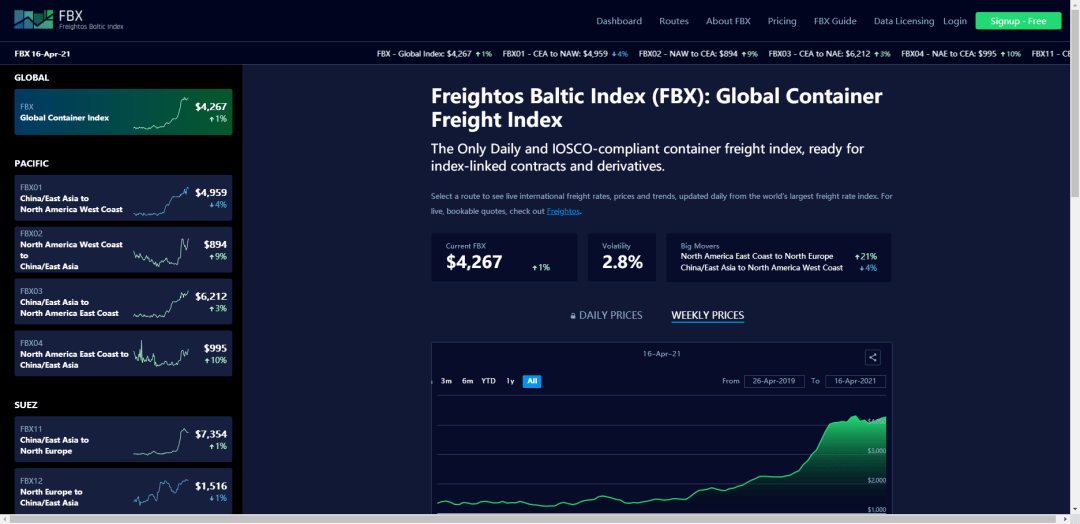This screenshot has height=524, width=1080.
Task: Open the FBX Guide page
Action: [835, 21]
